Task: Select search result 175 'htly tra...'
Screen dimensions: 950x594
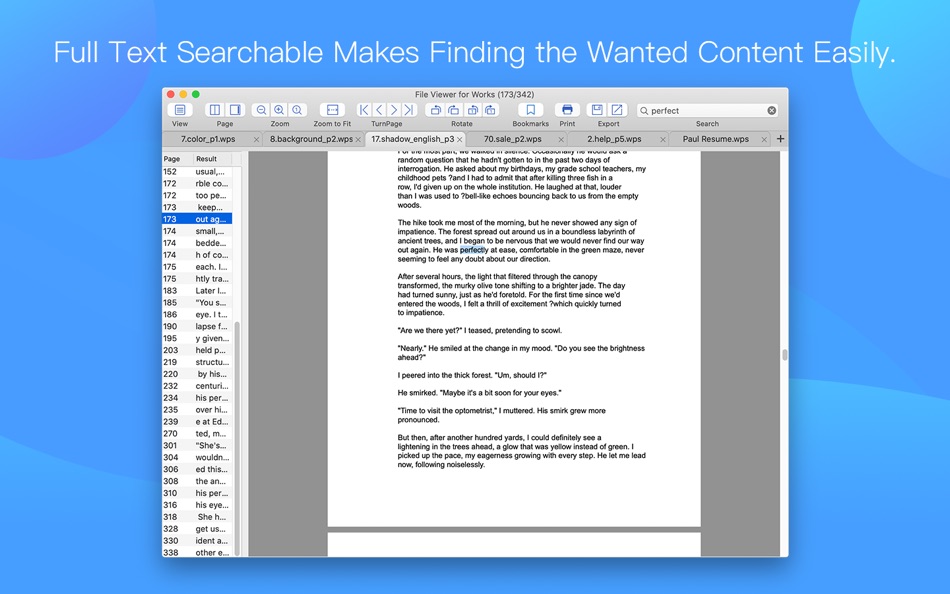Action: [x=197, y=279]
